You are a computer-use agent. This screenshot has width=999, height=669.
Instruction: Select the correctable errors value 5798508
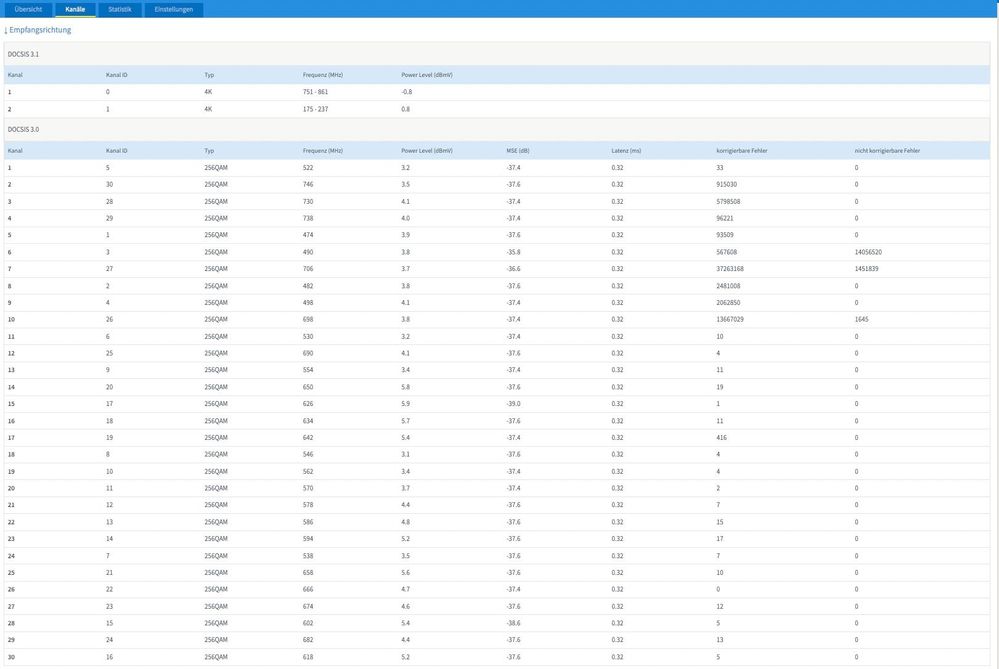point(728,201)
